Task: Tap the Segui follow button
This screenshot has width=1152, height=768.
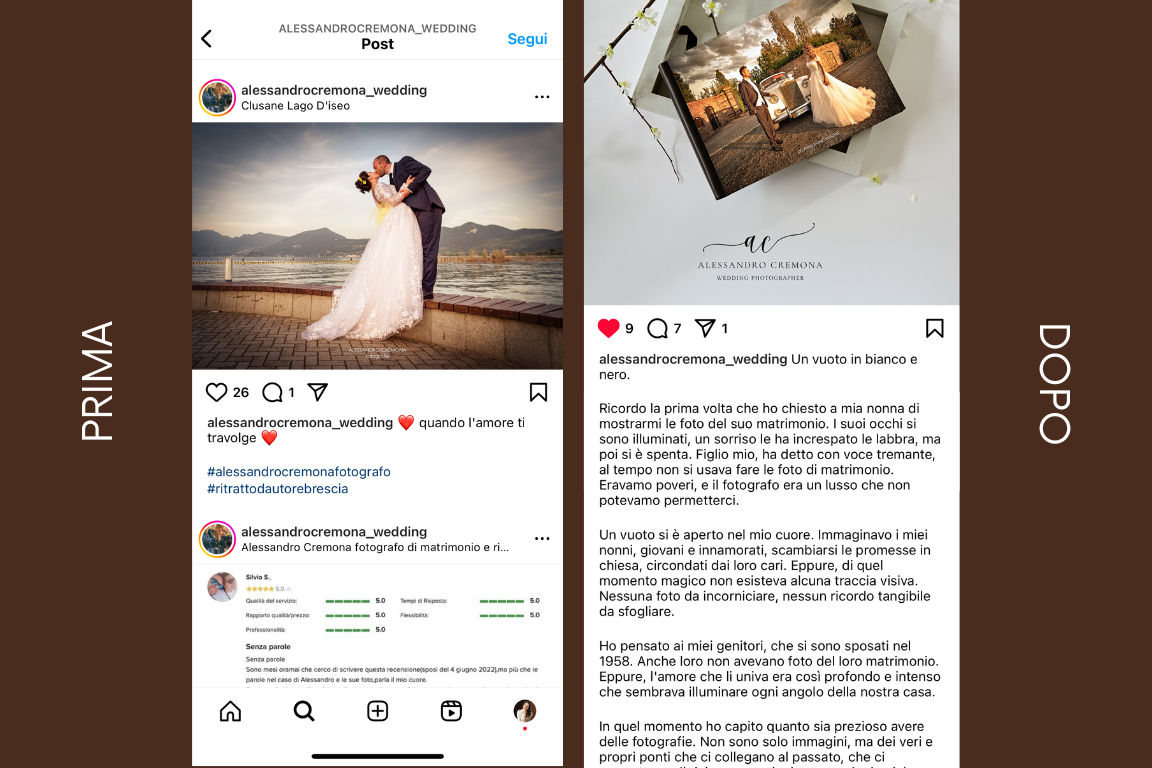Action: (527, 39)
